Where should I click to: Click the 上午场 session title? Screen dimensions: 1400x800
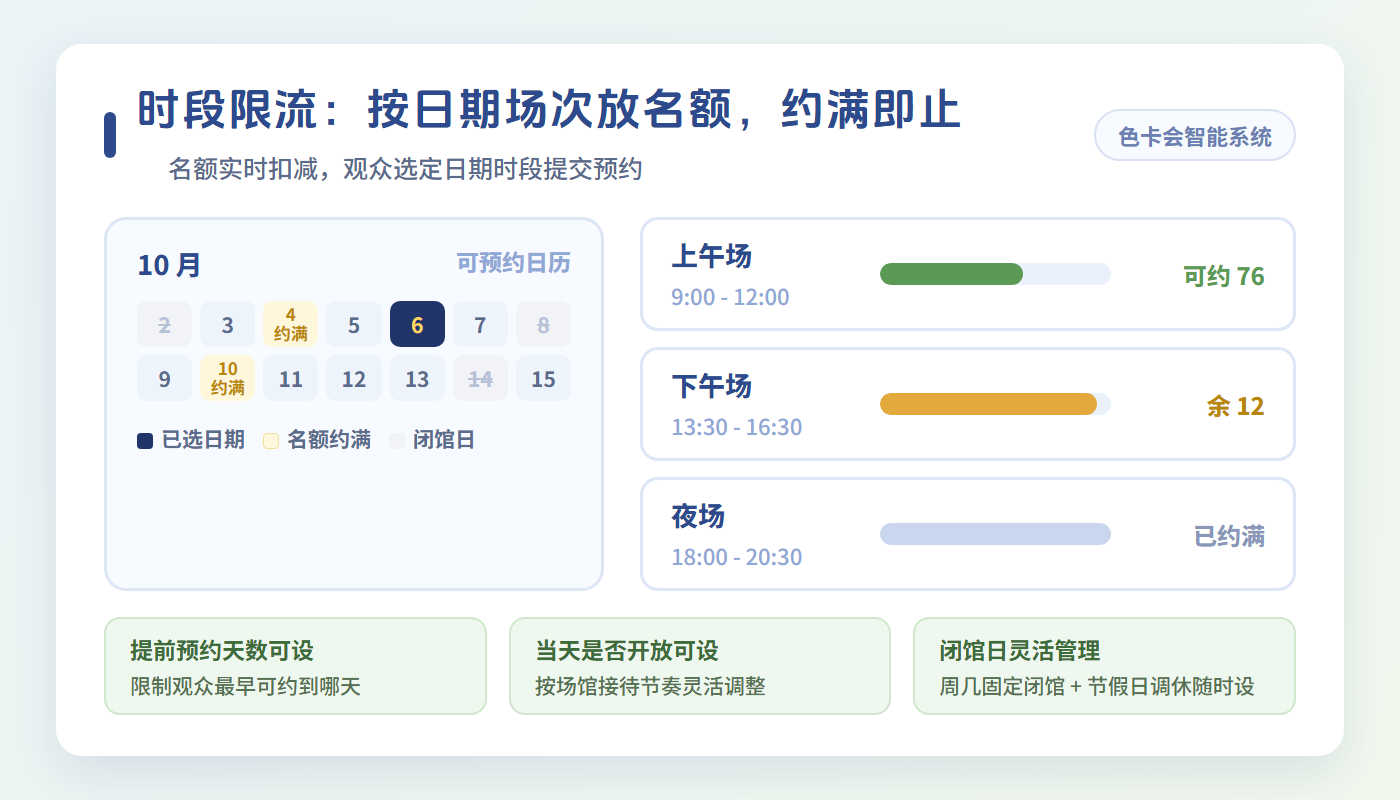pos(711,256)
